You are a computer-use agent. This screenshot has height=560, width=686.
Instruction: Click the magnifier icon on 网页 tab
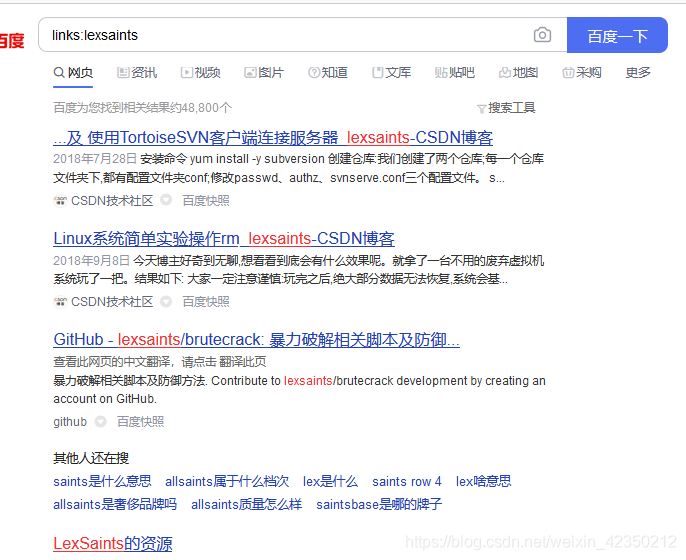click(x=59, y=72)
